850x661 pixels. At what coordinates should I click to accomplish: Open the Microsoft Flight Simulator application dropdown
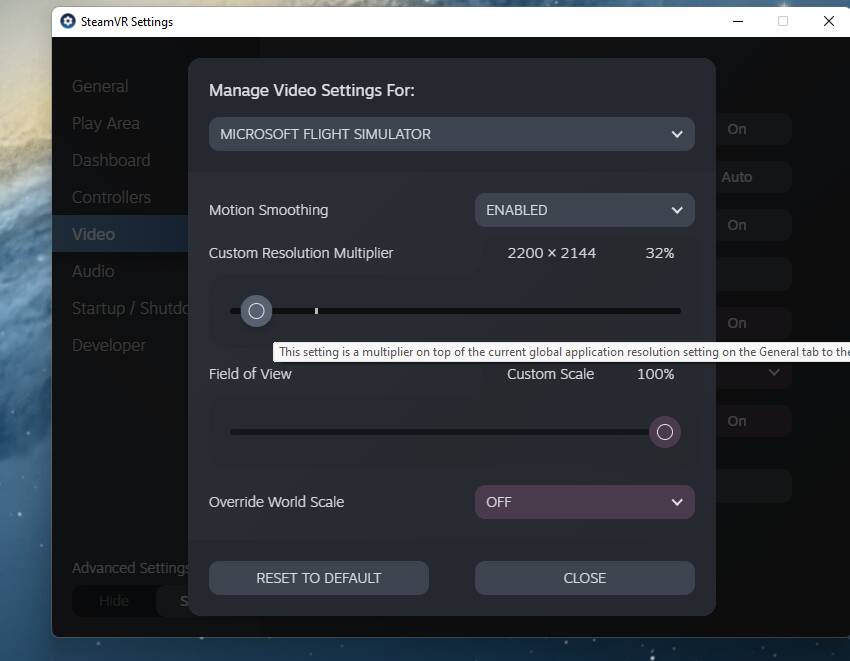click(452, 134)
